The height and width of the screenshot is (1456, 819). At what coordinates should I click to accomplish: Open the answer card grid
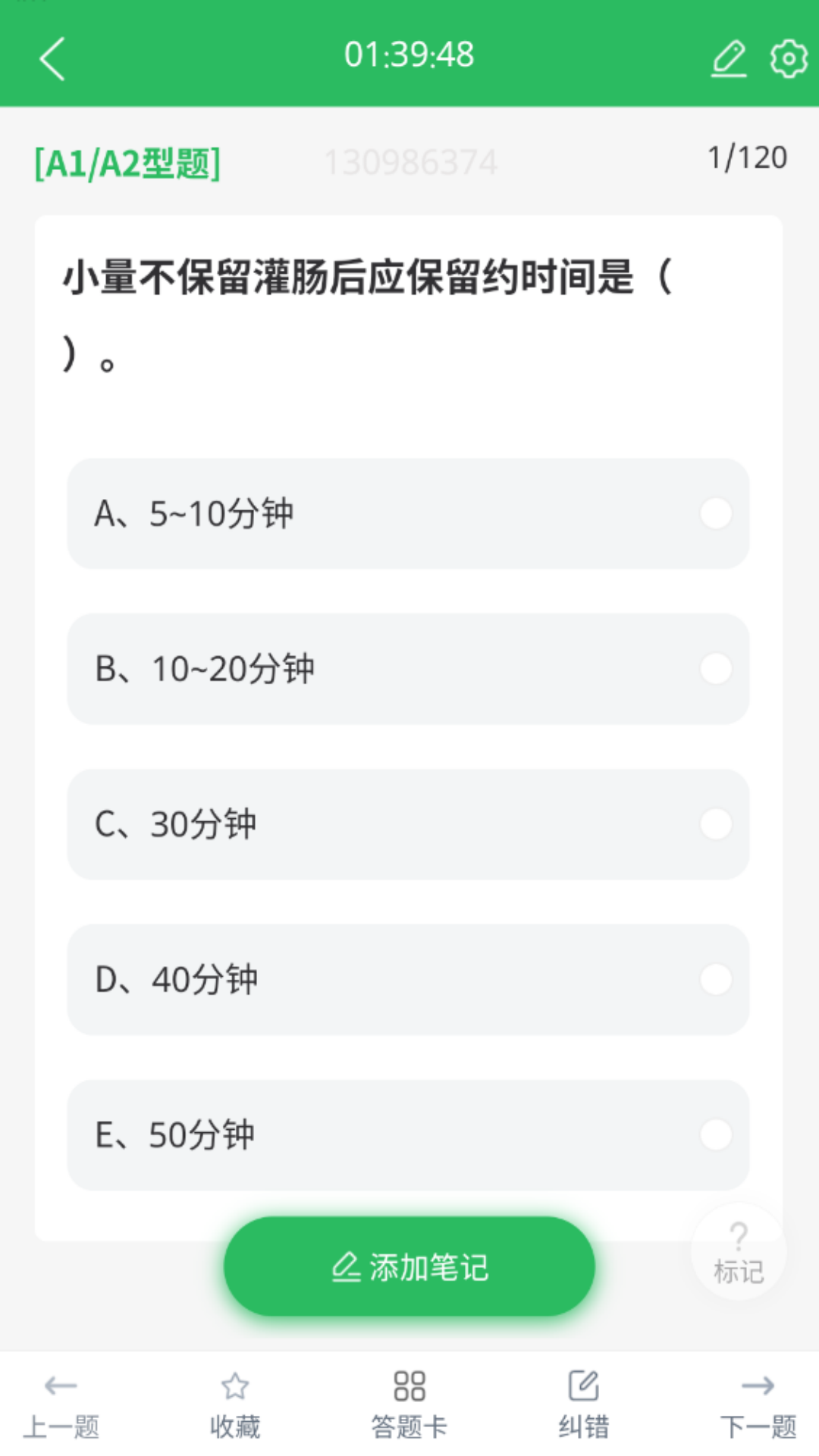(x=409, y=1385)
